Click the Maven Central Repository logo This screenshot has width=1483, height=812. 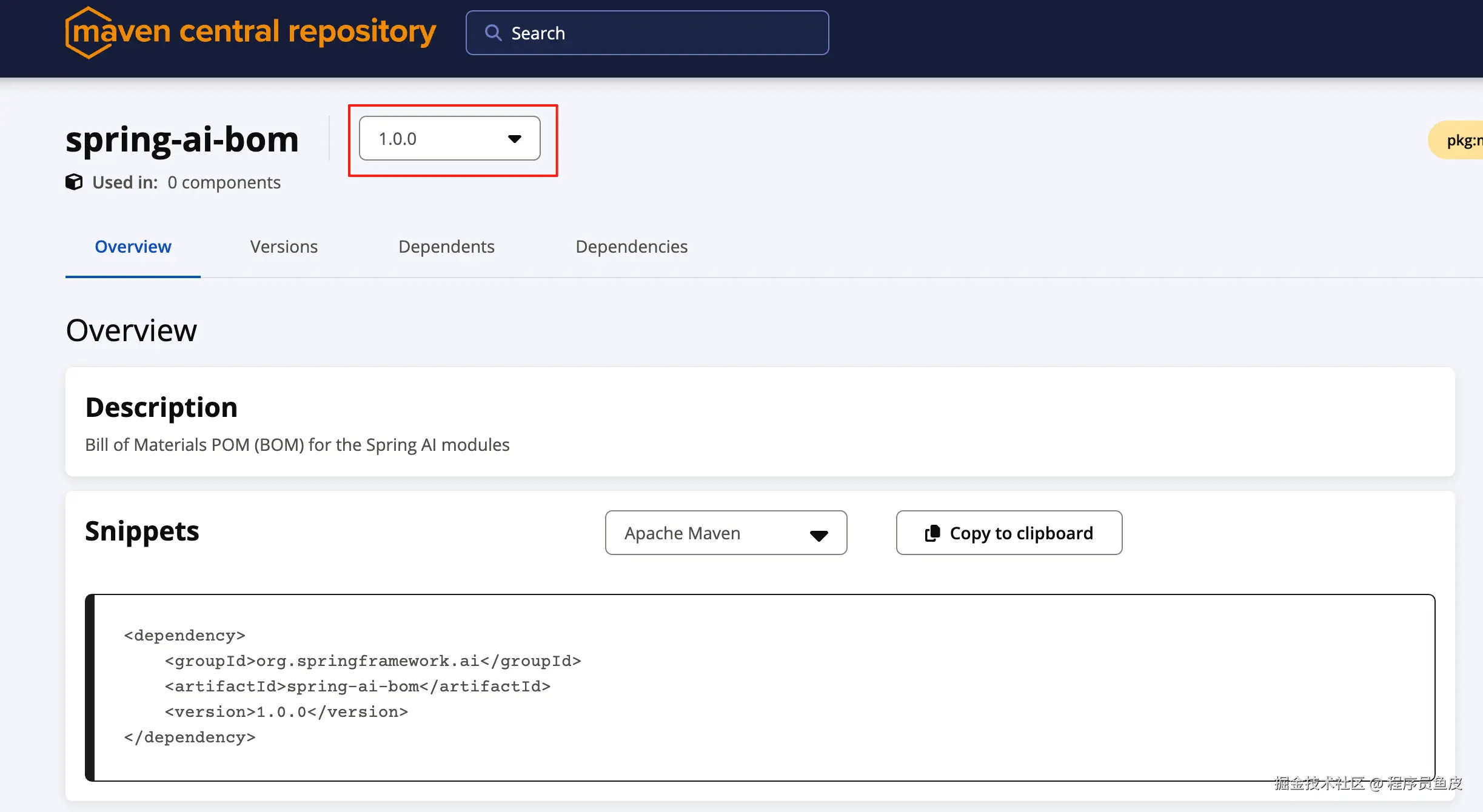(x=250, y=33)
